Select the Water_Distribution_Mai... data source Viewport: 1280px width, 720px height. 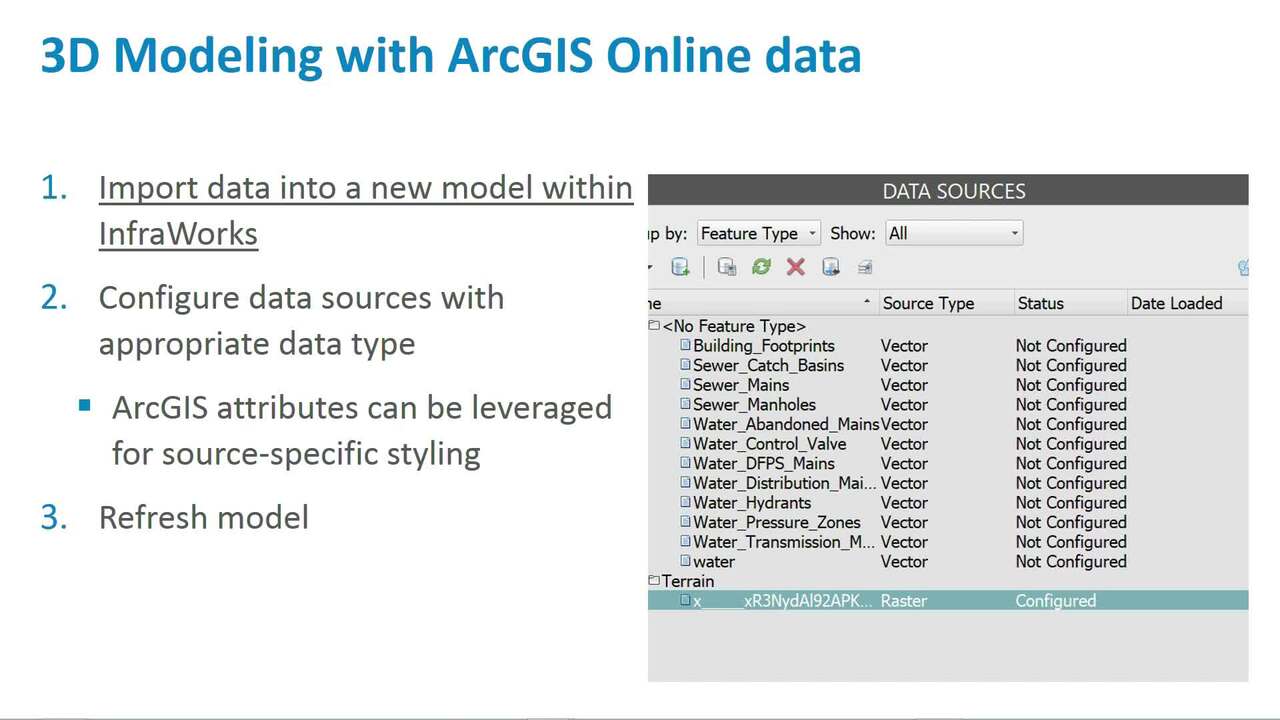click(784, 483)
